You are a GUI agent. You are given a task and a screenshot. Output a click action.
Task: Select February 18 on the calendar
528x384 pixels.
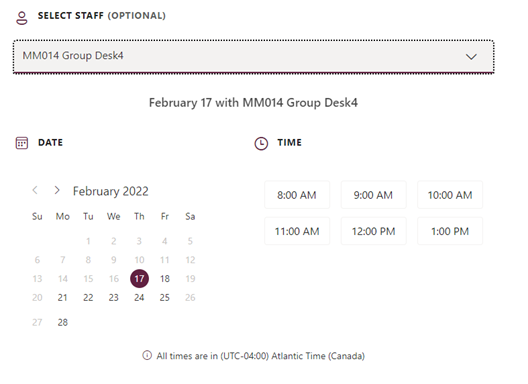(x=165, y=279)
